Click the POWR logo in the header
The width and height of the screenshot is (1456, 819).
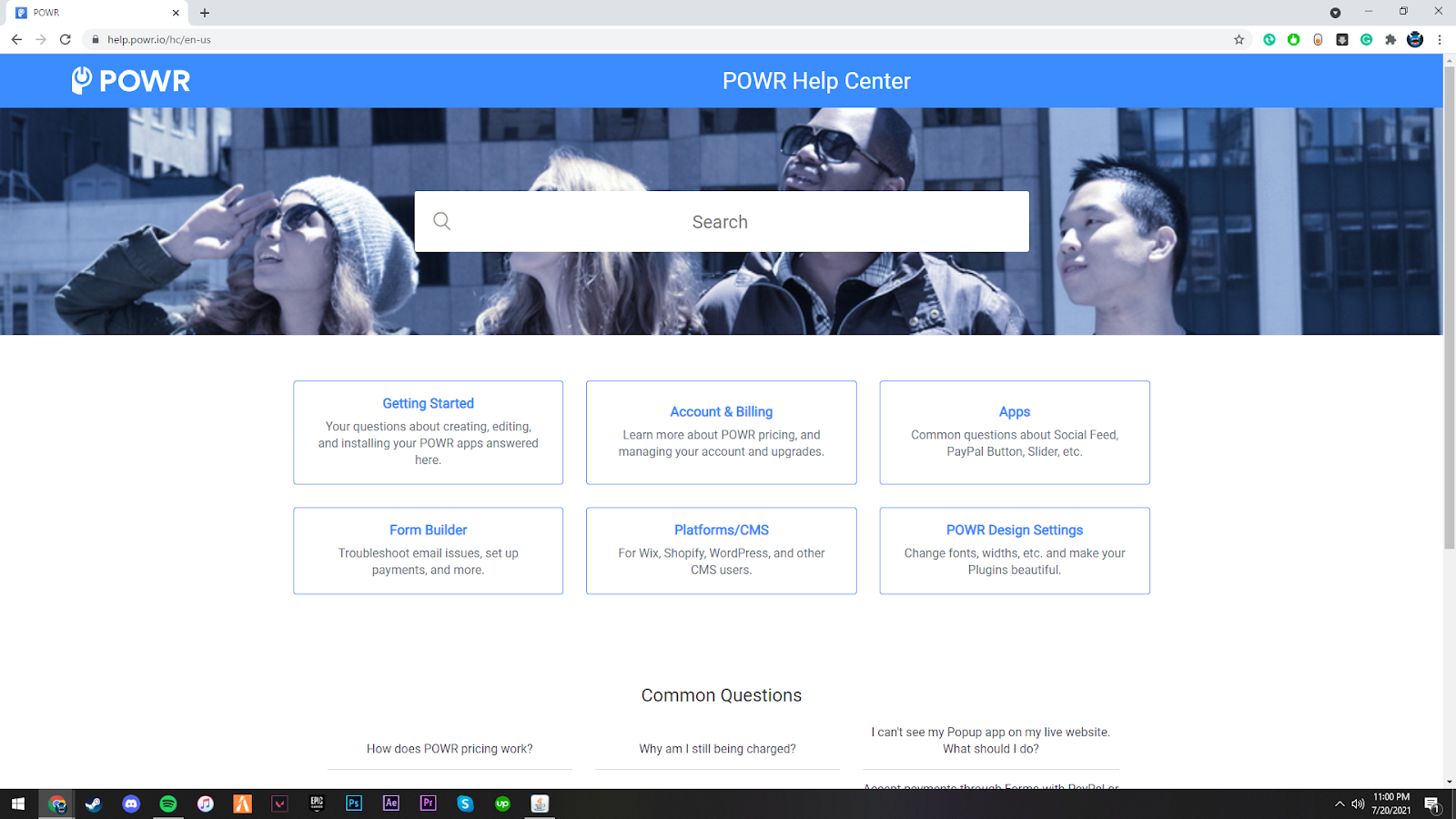[131, 81]
